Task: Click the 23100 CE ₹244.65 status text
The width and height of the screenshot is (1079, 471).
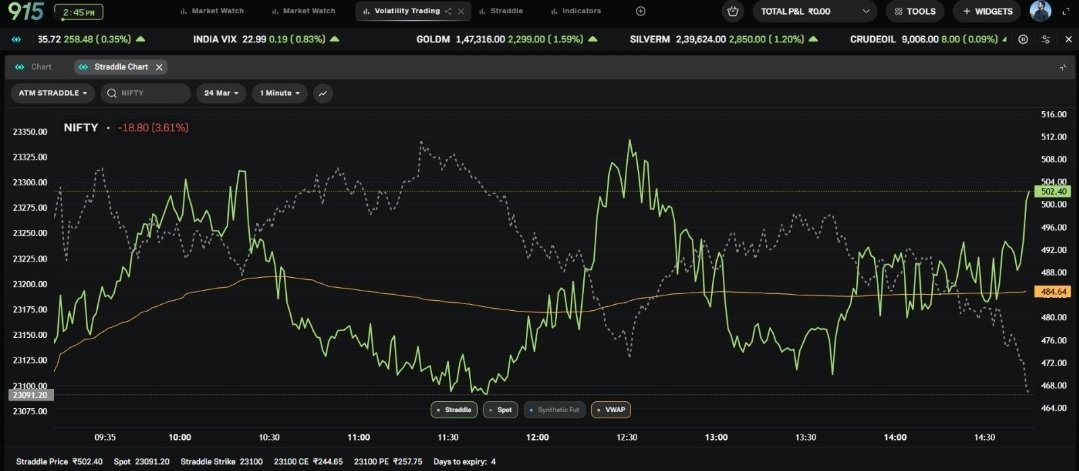Action: (308, 461)
